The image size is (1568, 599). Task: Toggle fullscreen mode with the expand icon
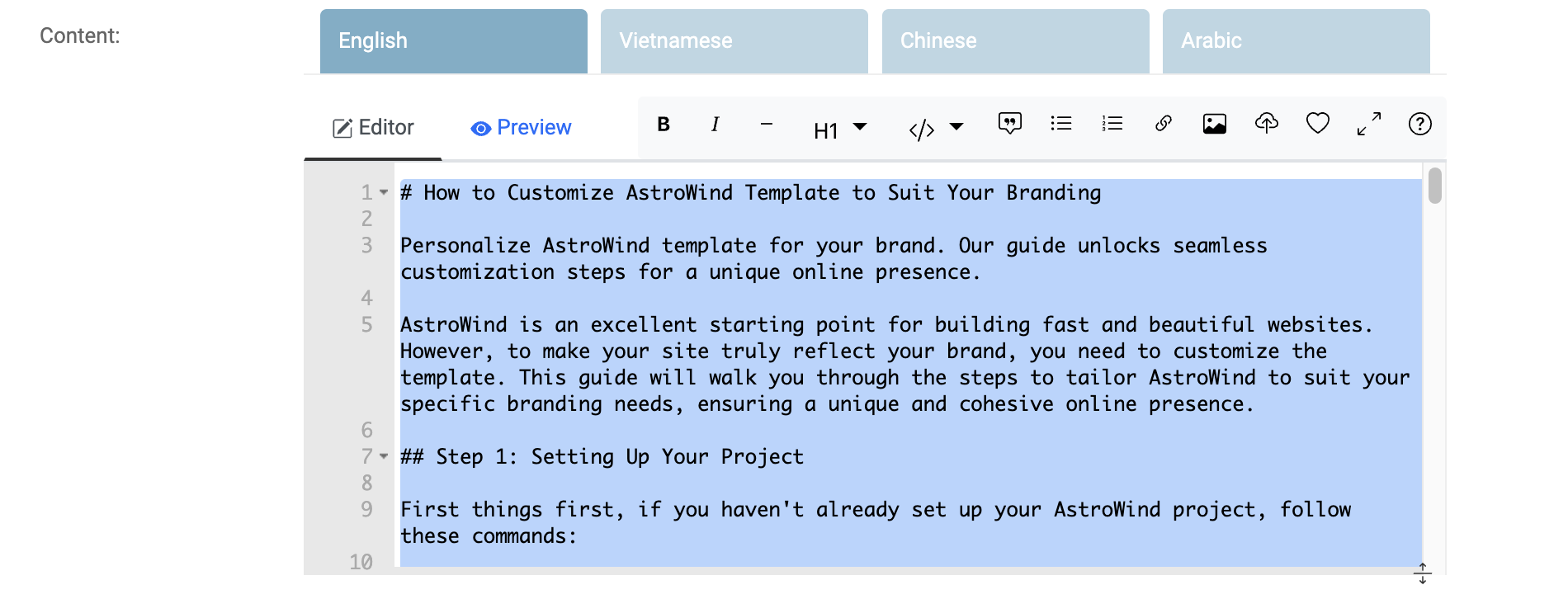[1369, 124]
